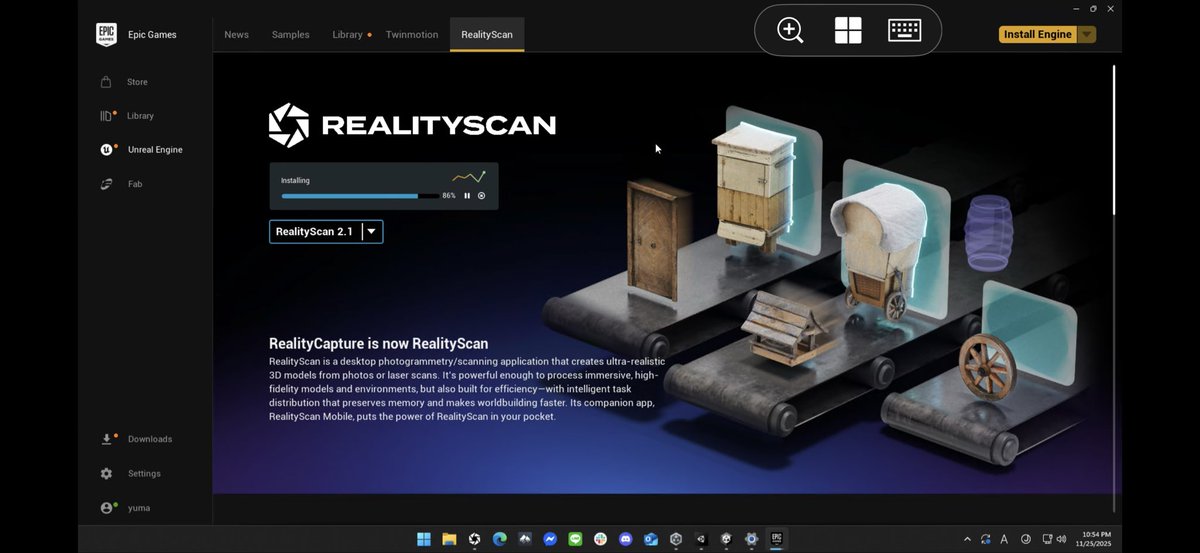Expand the Install Engine dropdown arrow
This screenshot has height=553, width=1200.
click(1087, 34)
